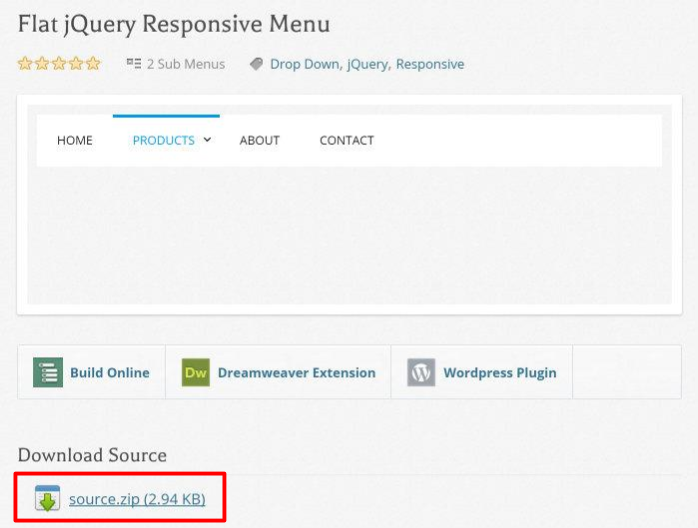
Task: Open the ABOUT menu item
Action: tap(260, 140)
